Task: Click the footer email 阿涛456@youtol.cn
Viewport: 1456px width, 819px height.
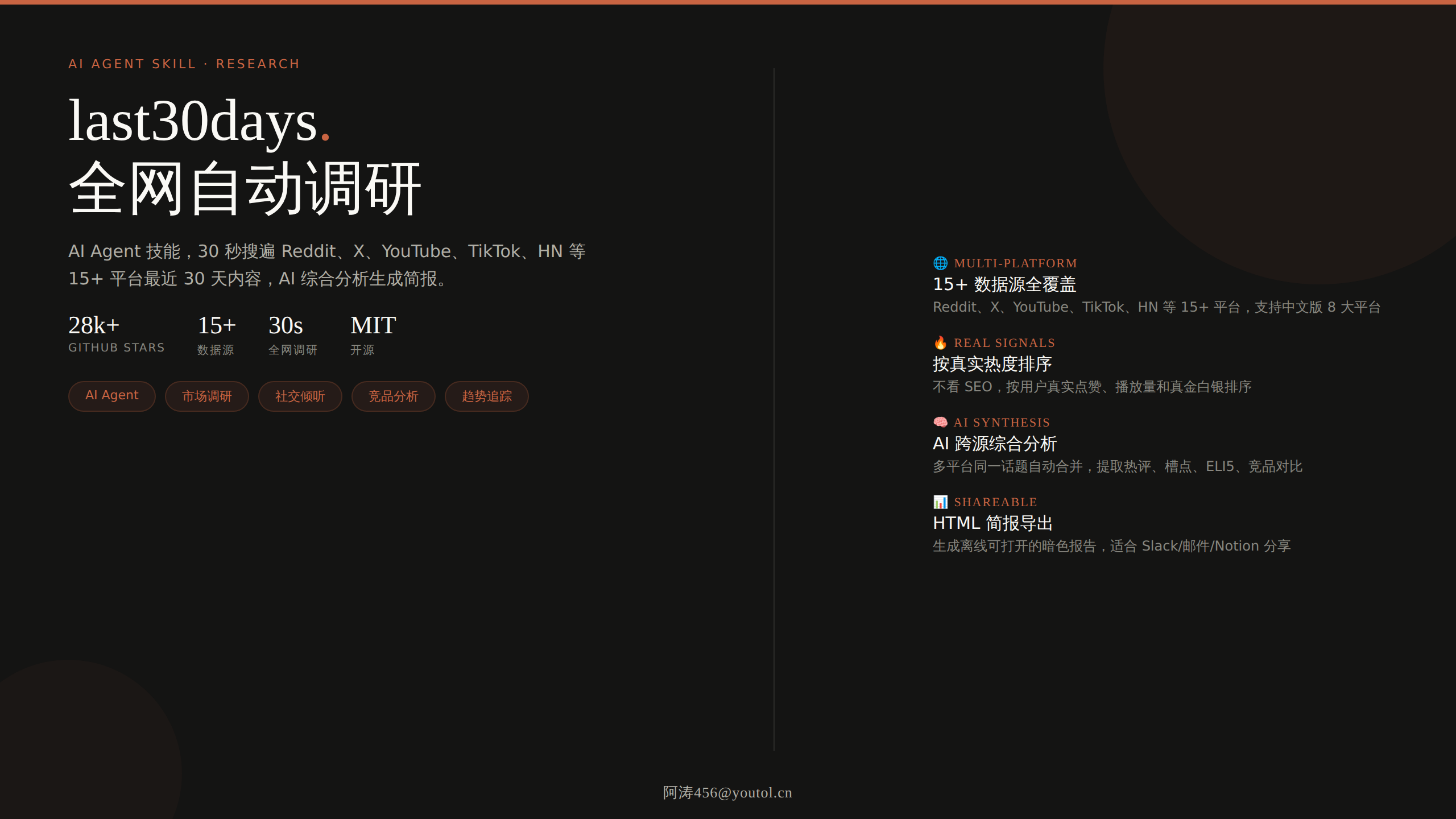Action: (x=727, y=792)
